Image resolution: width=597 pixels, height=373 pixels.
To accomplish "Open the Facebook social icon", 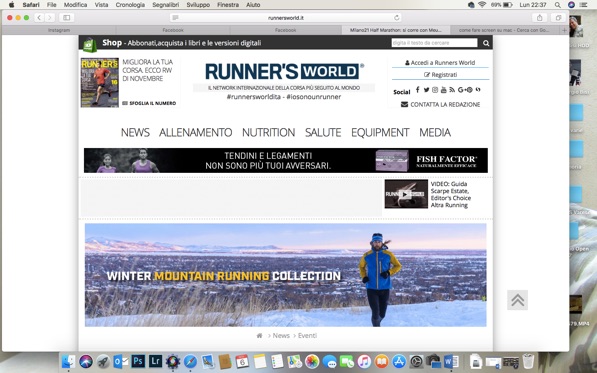I will point(418,89).
